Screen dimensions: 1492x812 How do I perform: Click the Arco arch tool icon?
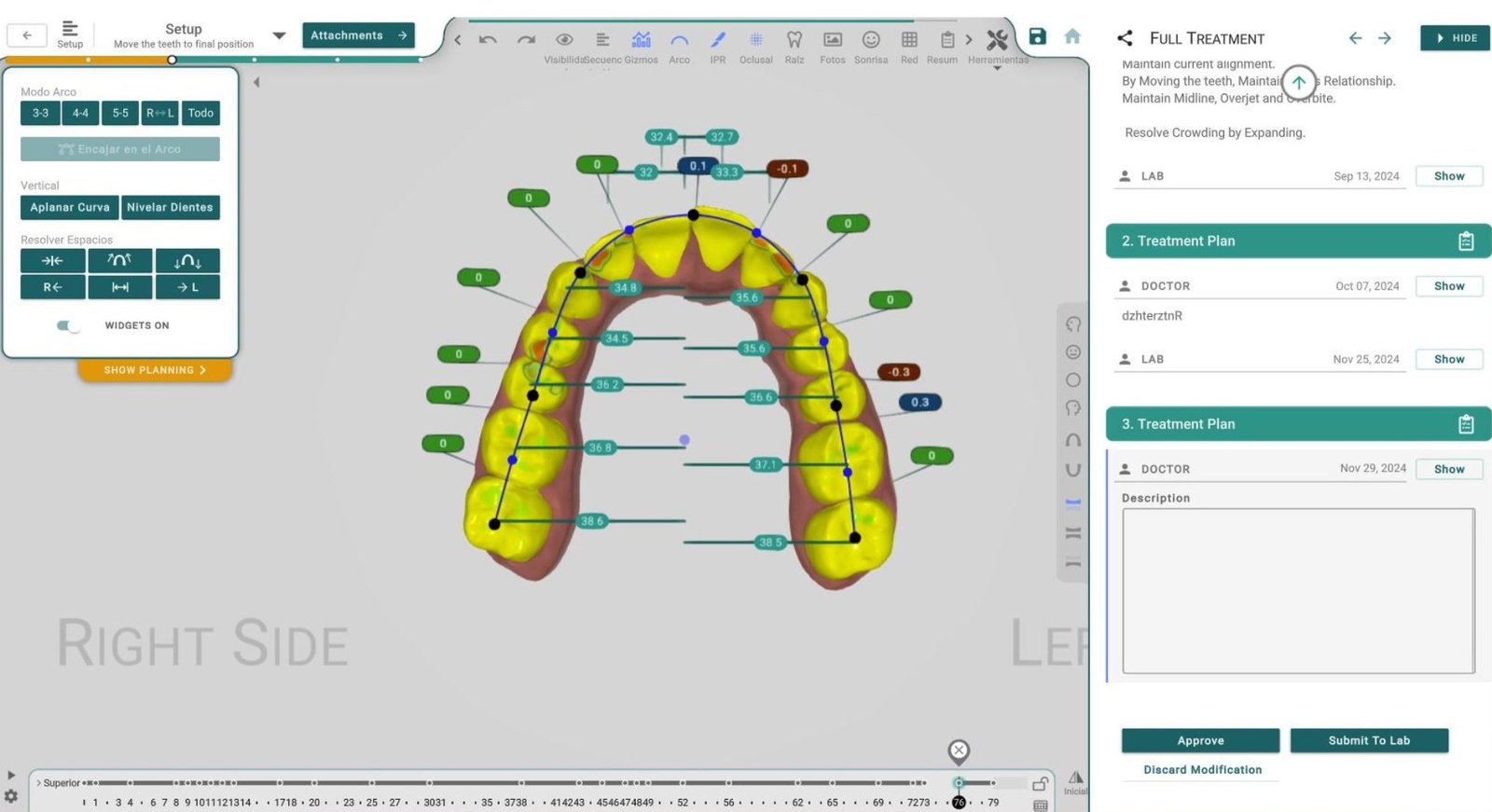click(679, 40)
